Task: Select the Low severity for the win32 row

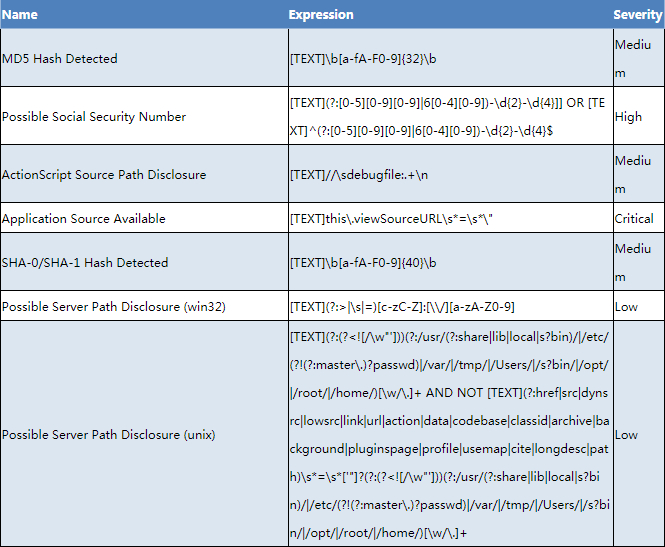Action: click(x=627, y=306)
